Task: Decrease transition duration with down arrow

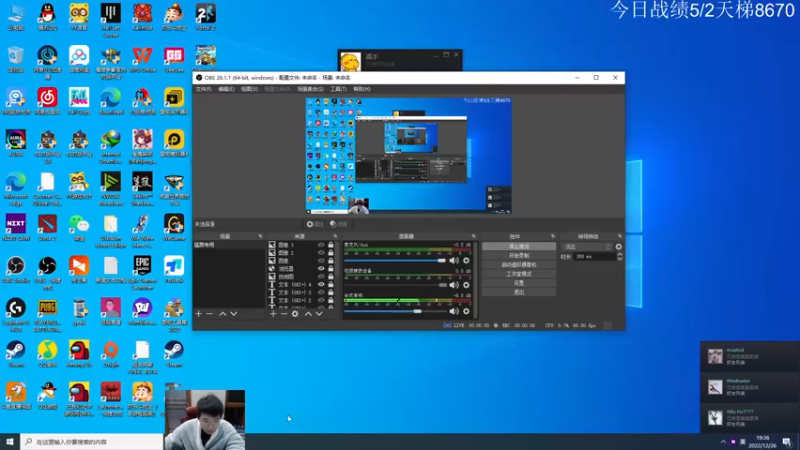Action: (x=619, y=259)
